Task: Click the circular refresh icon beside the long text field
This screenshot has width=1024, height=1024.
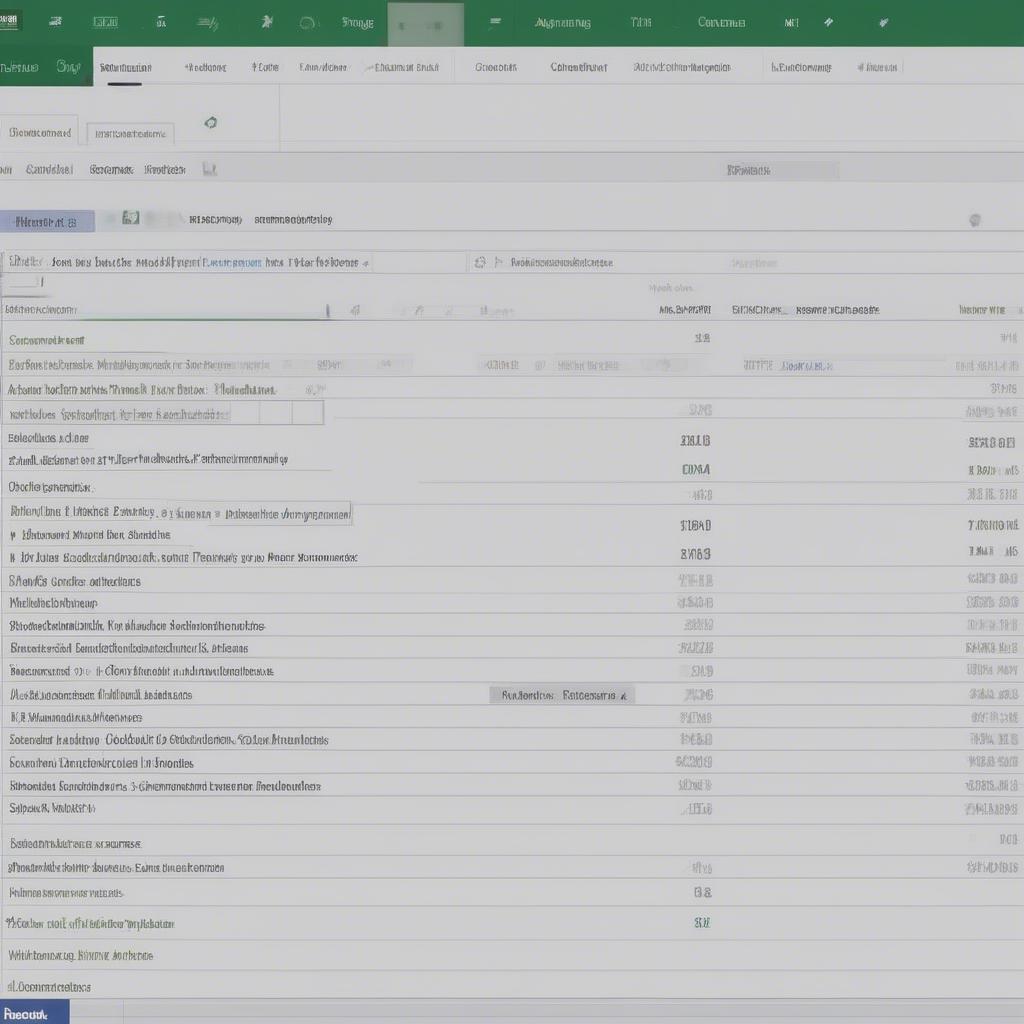Action: pyautogui.click(x=480, y=263)
